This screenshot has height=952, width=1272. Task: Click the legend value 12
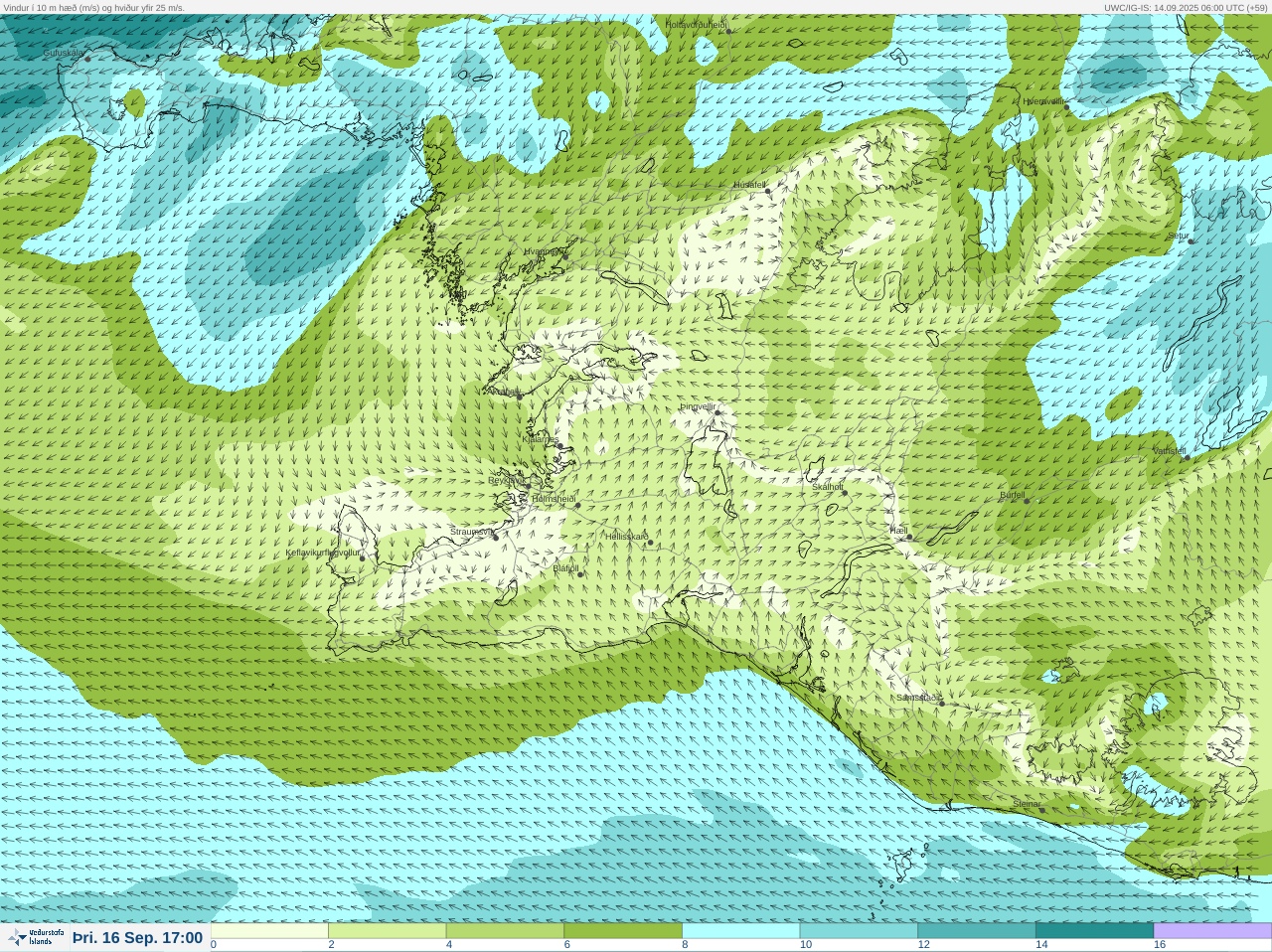[924, 945]
